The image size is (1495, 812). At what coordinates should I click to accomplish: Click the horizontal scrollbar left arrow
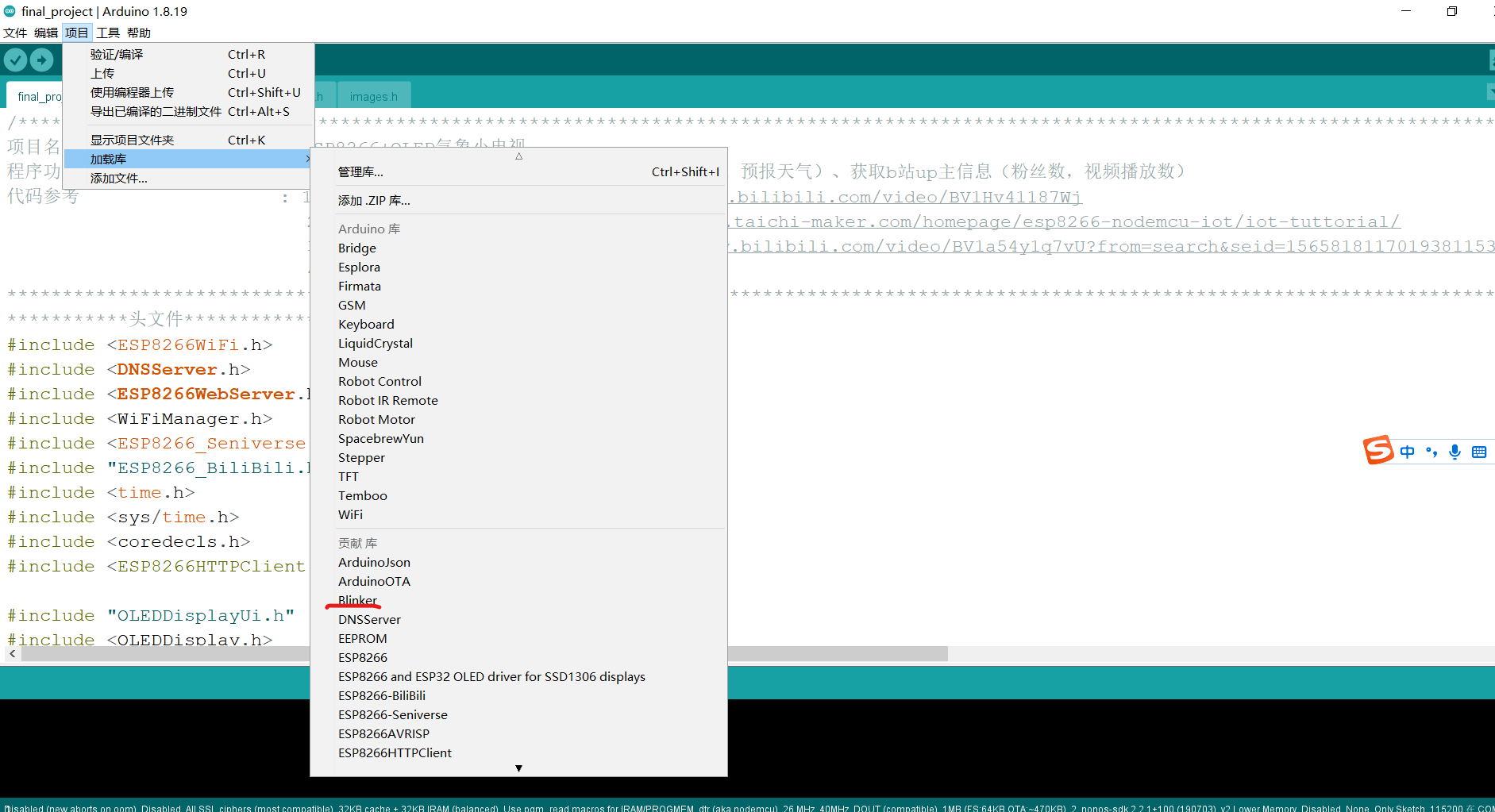point(12,654)
